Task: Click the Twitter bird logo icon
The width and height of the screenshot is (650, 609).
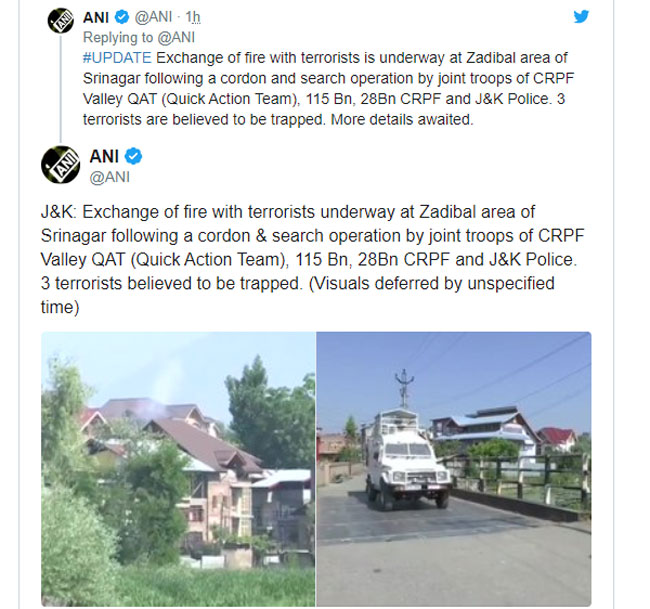Action: tap(581, 17)
